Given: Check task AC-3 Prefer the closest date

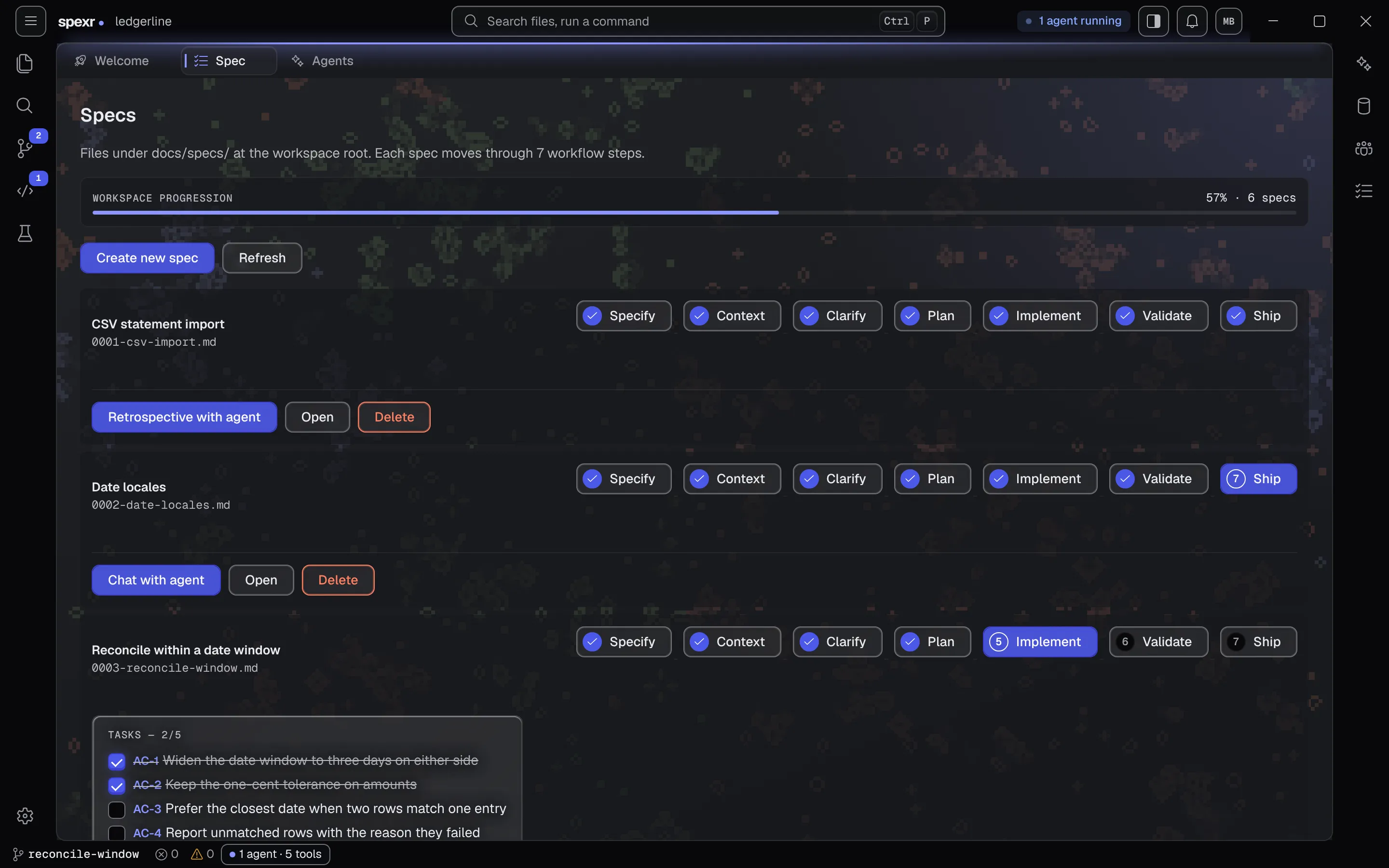Looking at the screenshot, I should tap(117, 810).
